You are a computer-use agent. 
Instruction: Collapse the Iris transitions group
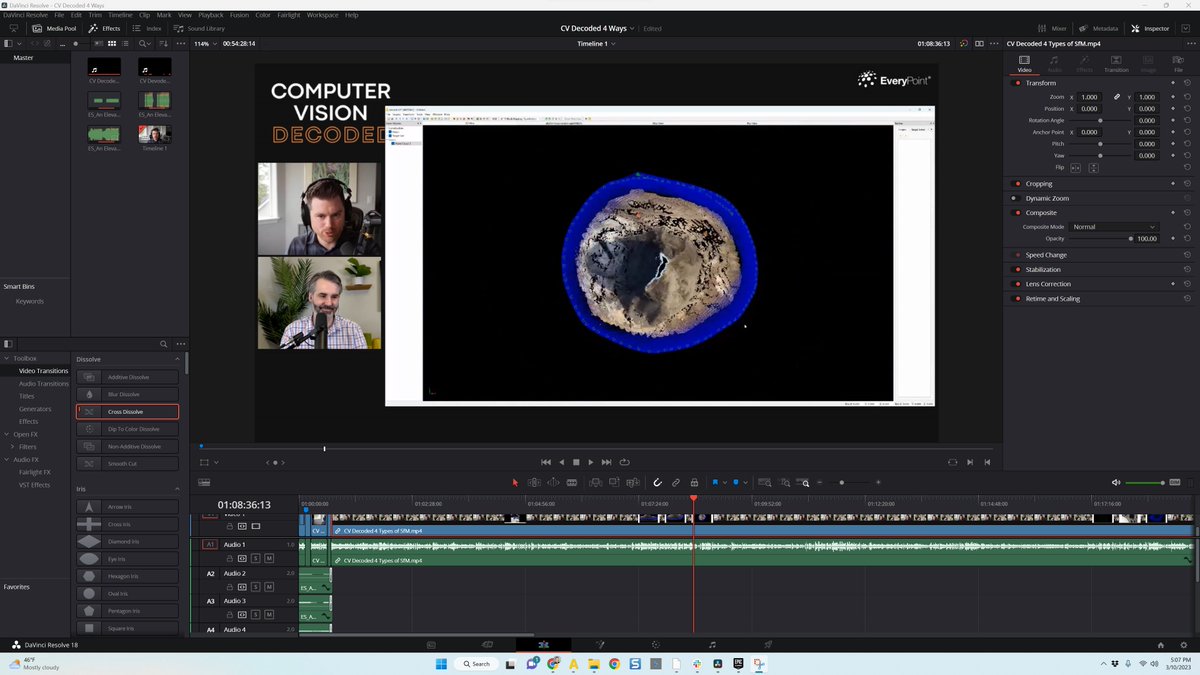pyautogui.click(x=177, y=489)
